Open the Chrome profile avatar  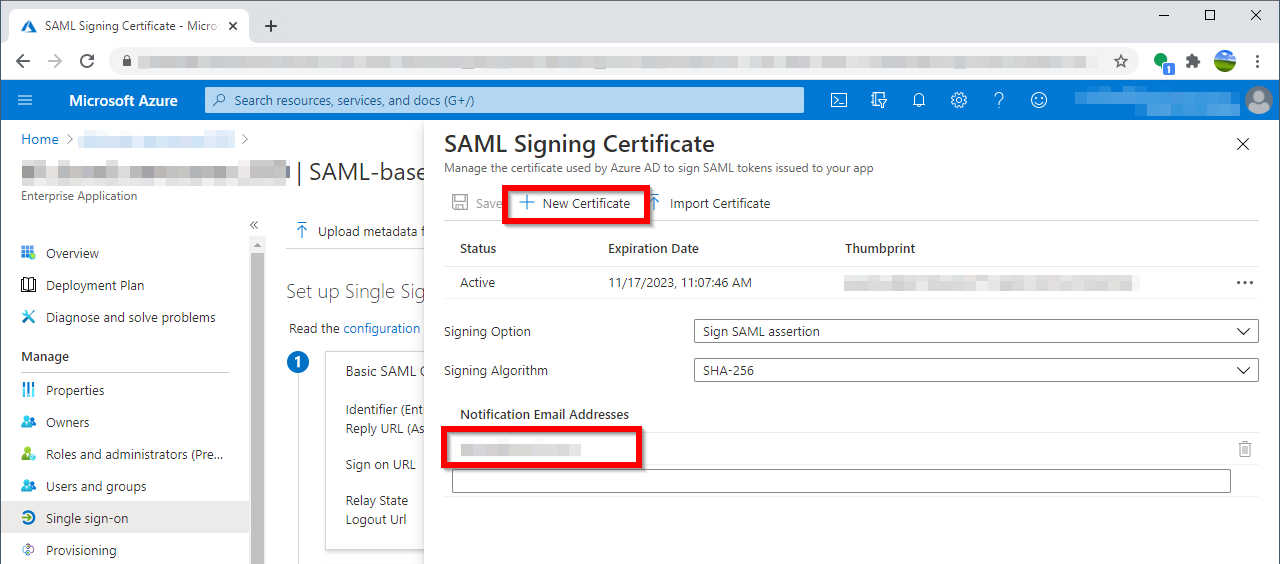pos(1225,61)
